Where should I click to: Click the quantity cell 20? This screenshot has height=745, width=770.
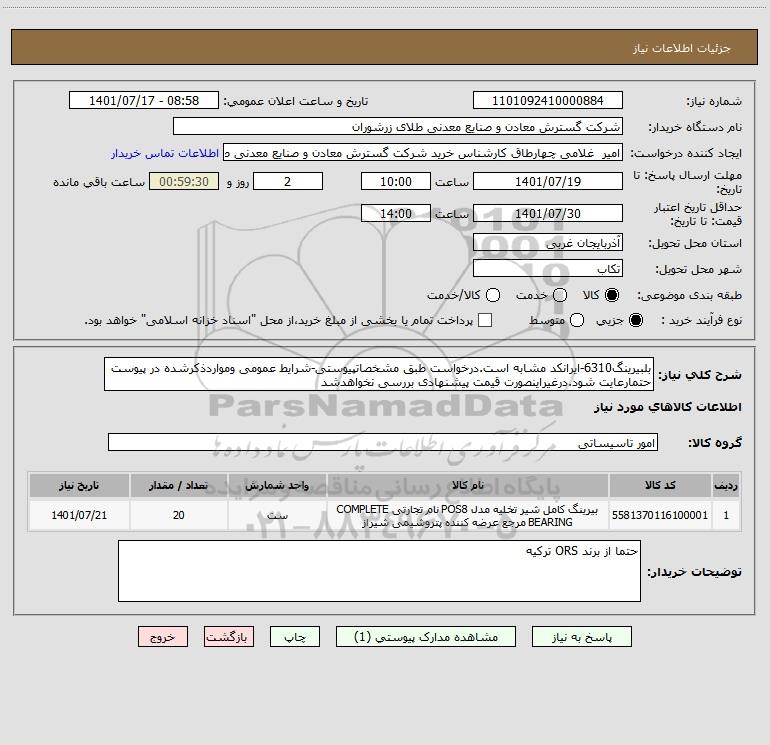178,515
